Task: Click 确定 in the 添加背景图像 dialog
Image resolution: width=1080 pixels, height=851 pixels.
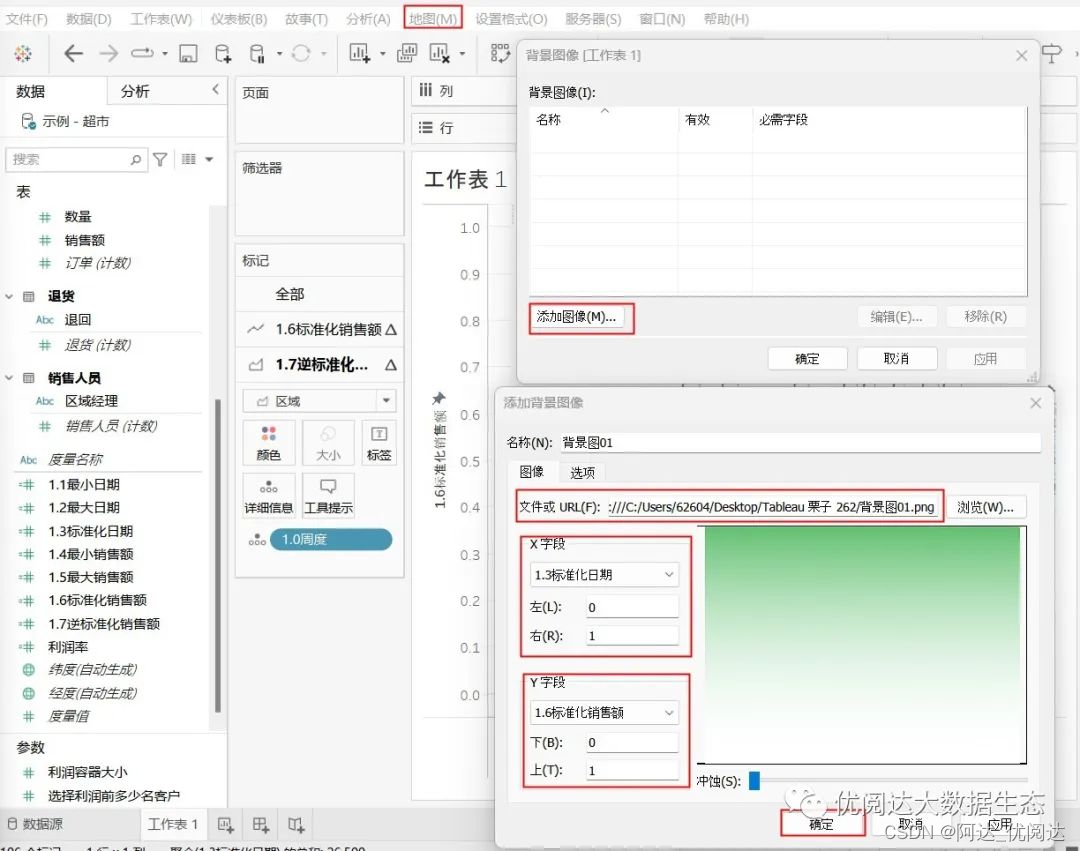Action: pyautogui.click(x=822, y=823)
